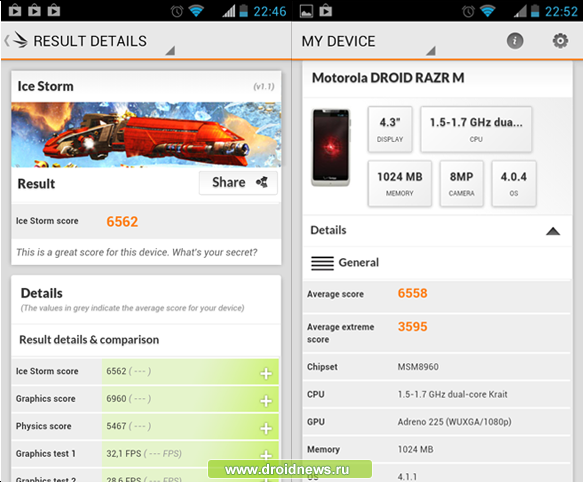Tap the first Play Store notification icon

click(x=15, y=10)
